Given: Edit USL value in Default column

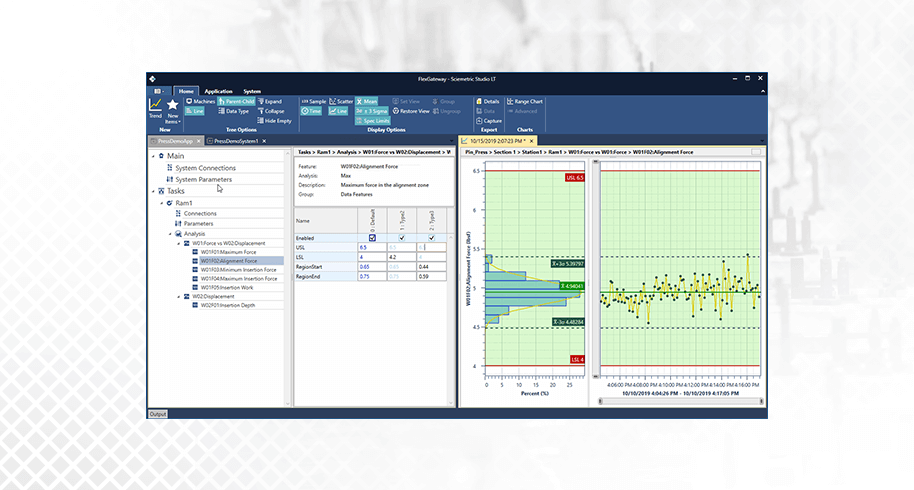Looking at the screenshot, I should click(372, 248).
